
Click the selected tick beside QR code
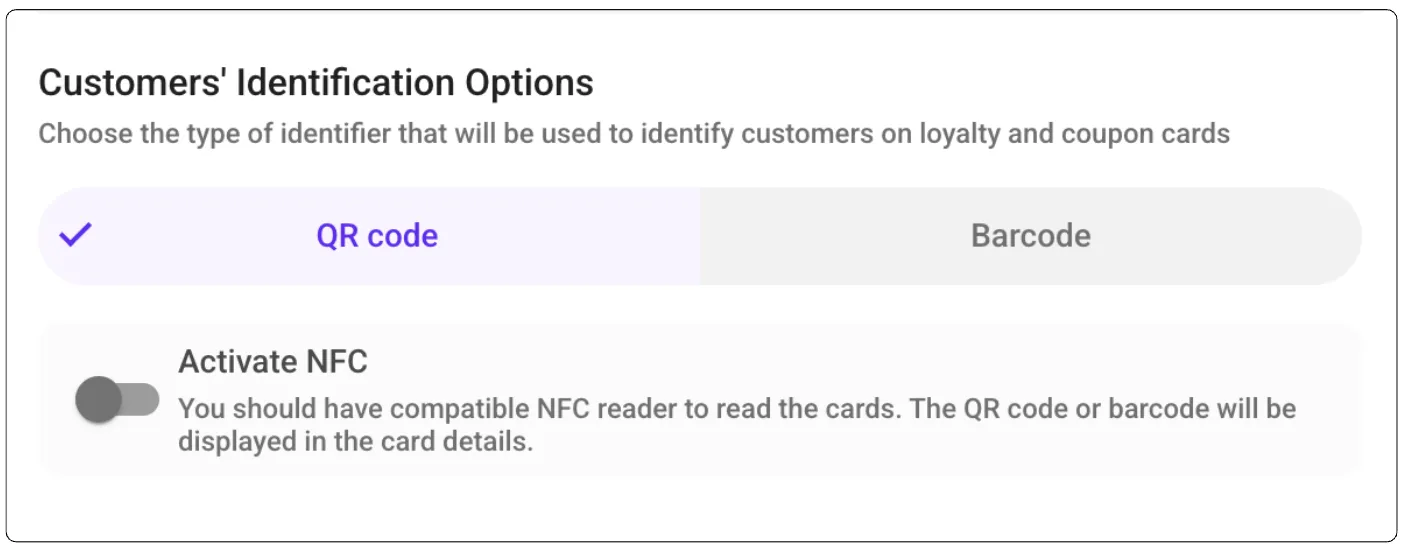click(75, 236)
